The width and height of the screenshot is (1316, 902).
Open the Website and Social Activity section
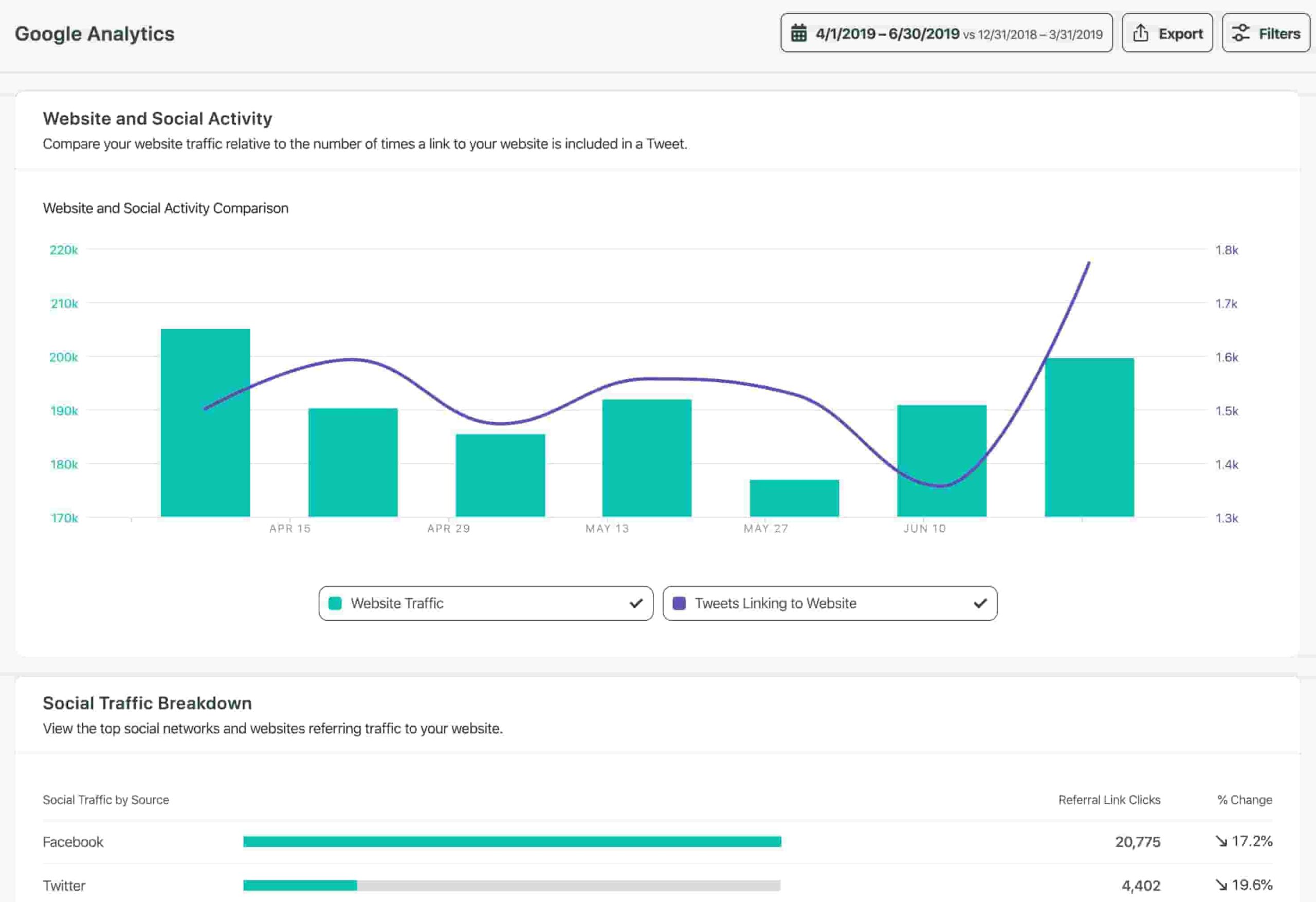(157, 118)
